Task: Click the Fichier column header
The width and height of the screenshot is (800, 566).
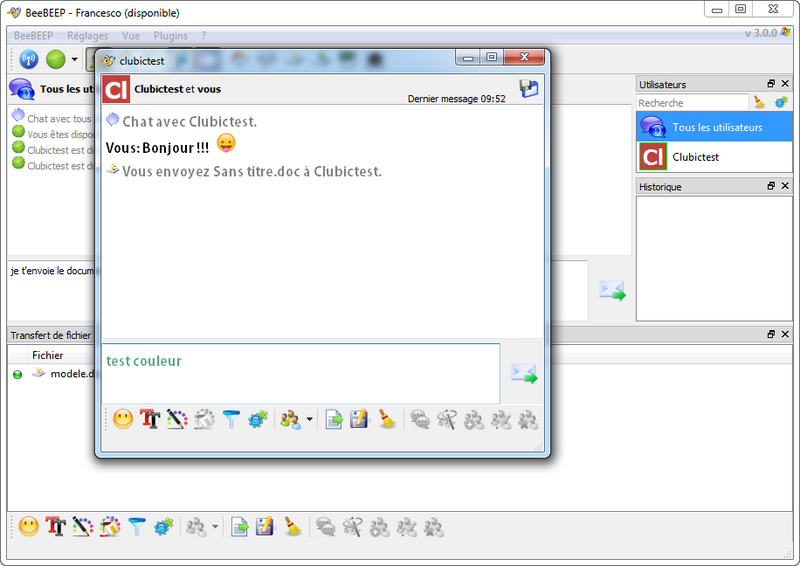Action: 47,355
